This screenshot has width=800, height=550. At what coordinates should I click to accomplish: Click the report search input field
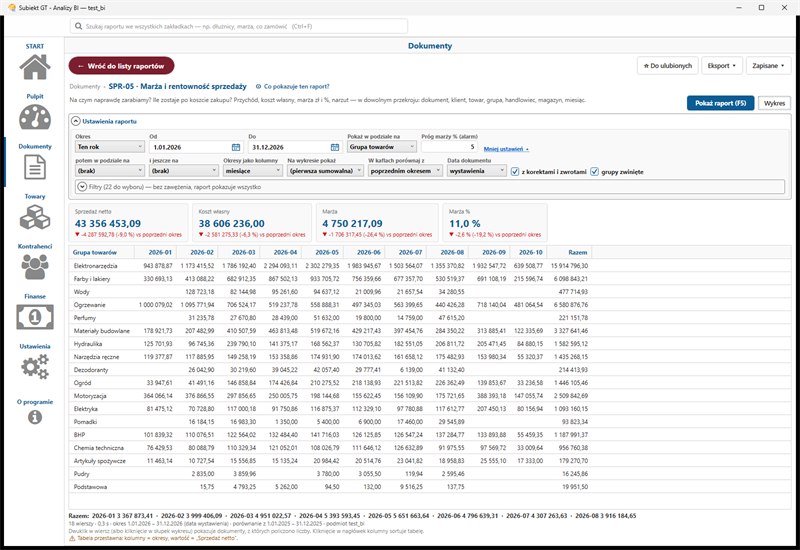coord(239,26)
